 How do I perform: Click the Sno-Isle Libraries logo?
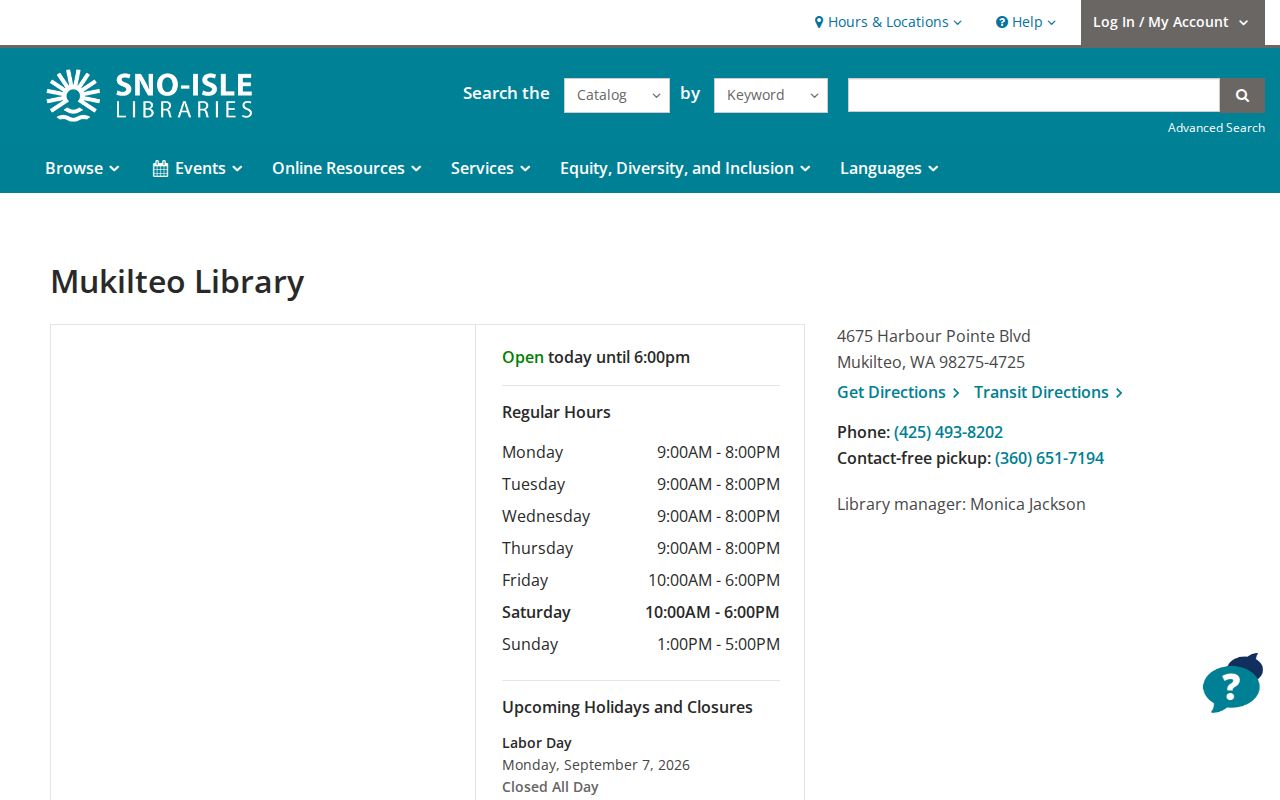149,95
